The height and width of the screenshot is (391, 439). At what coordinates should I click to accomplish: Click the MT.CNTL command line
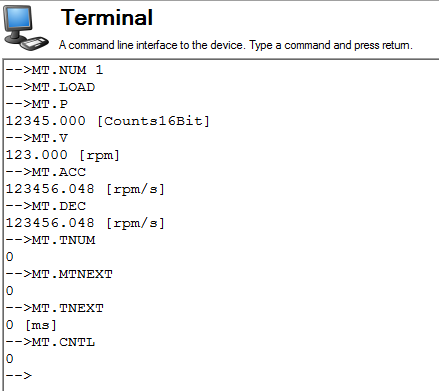(51, 342)
